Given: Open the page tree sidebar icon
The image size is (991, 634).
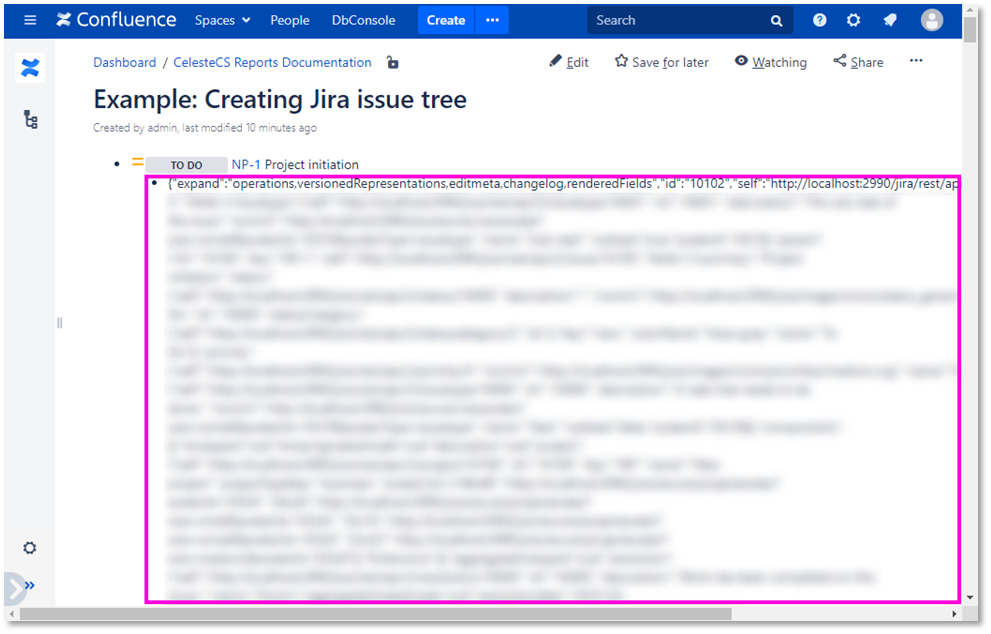Looking at the screenshot, I should tap(30, 119).
